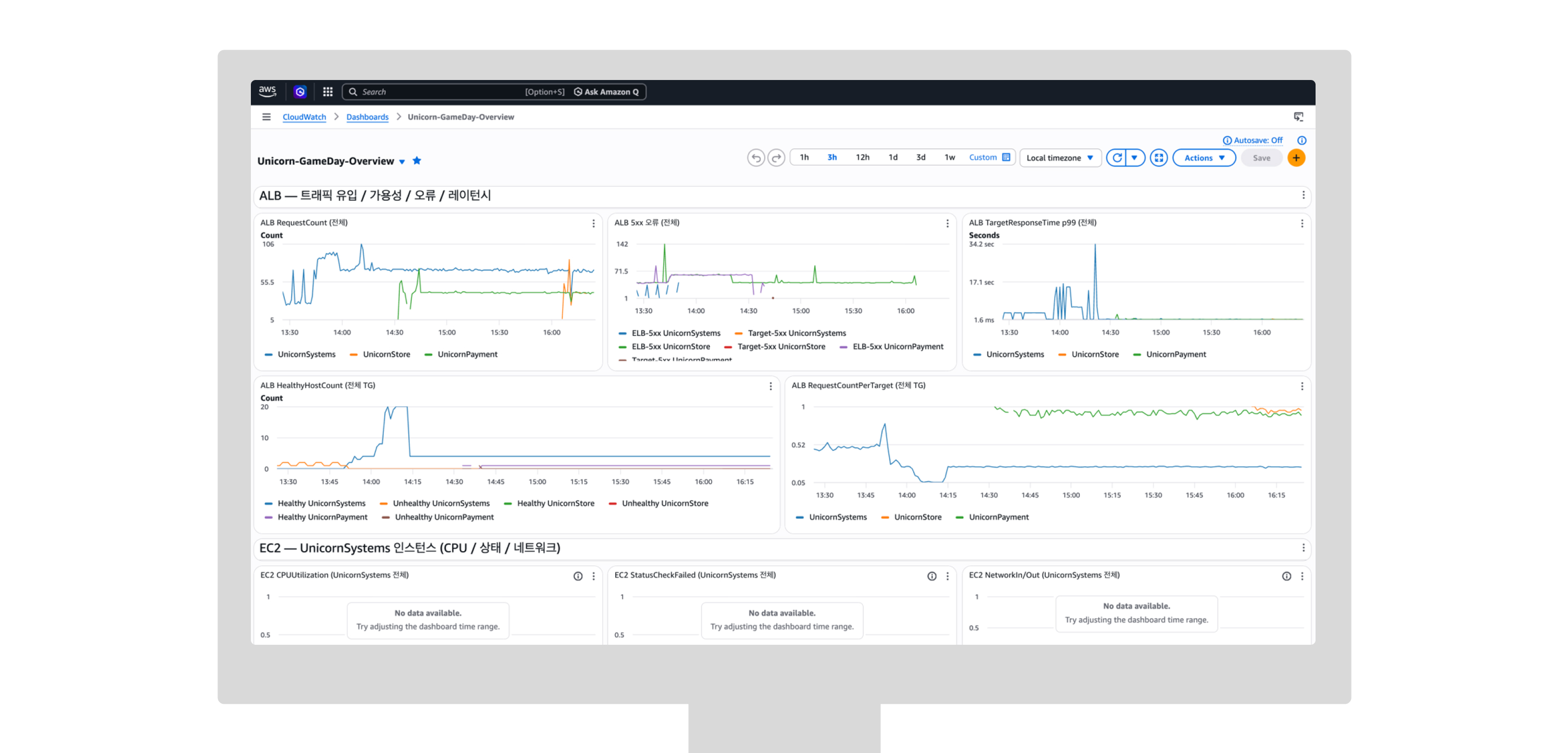Image resolution: width=1568 pixels, height=753 pixels.
Task: Open ALB RequestCountPerTarget widget options menu
Action: pos(1302,386)
